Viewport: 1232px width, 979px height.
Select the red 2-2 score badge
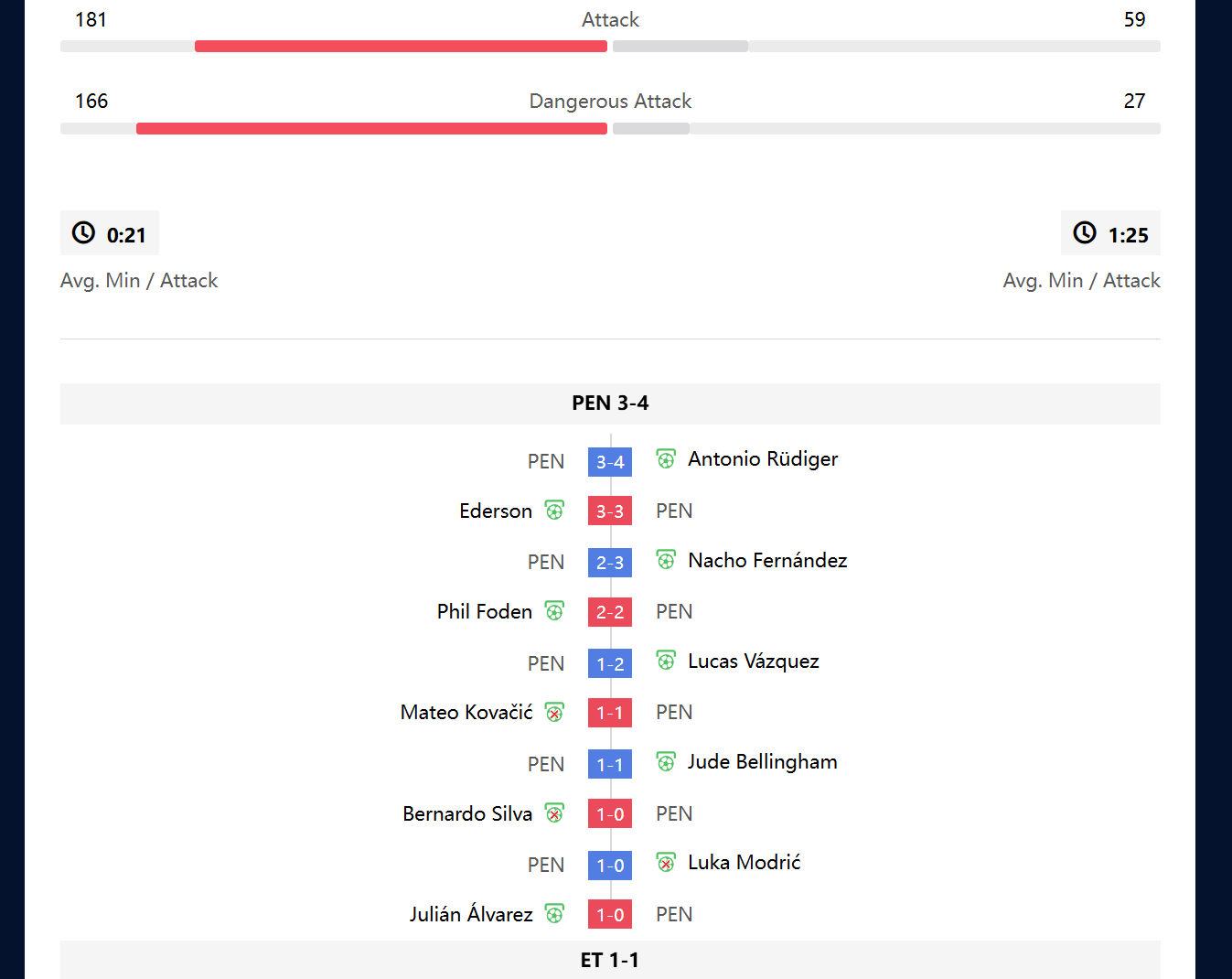tap(610, 612)
